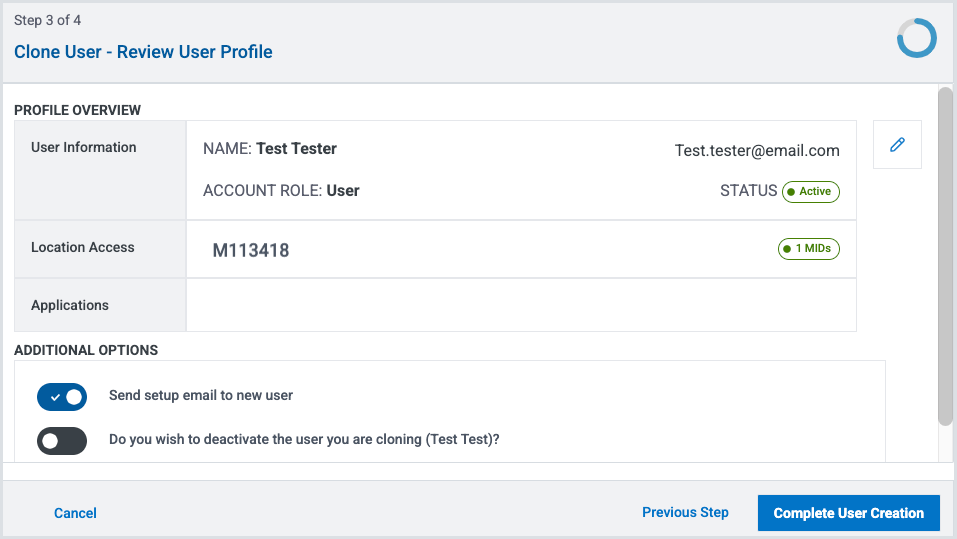The image size is (957, 539).
Task: Cancel the clone user wizard
Action: pos(75,513)
